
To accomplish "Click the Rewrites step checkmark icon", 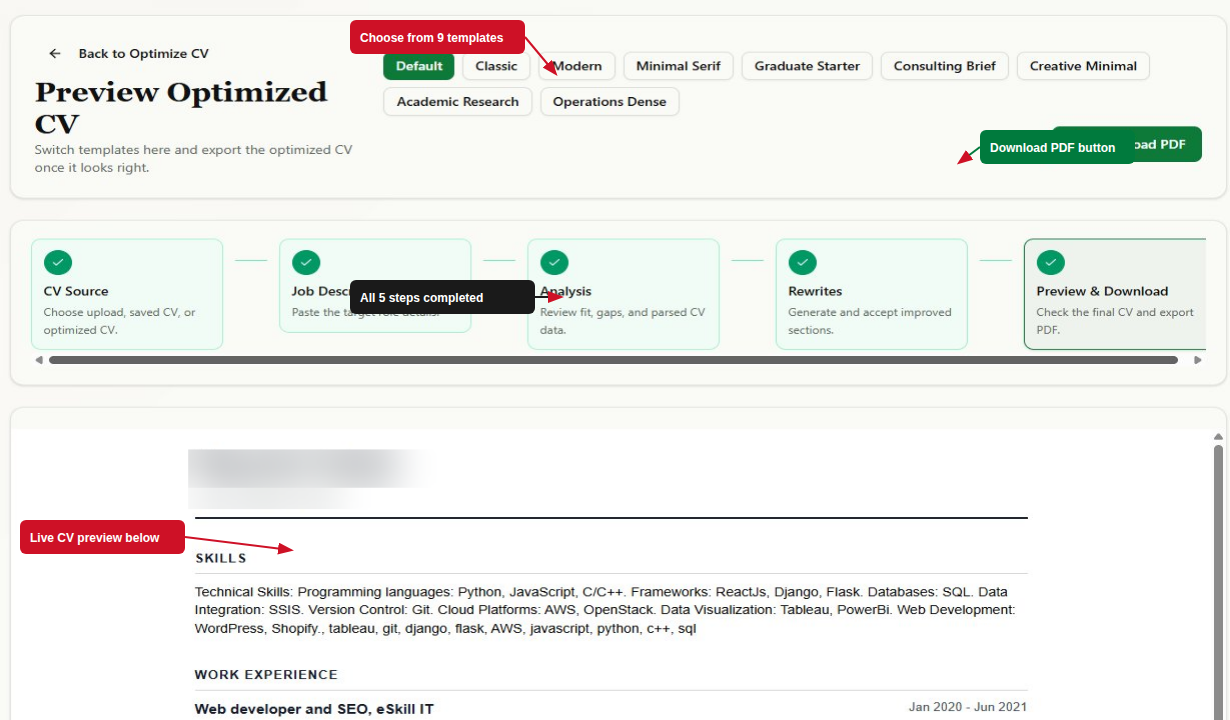I will [x=802, y=262].
